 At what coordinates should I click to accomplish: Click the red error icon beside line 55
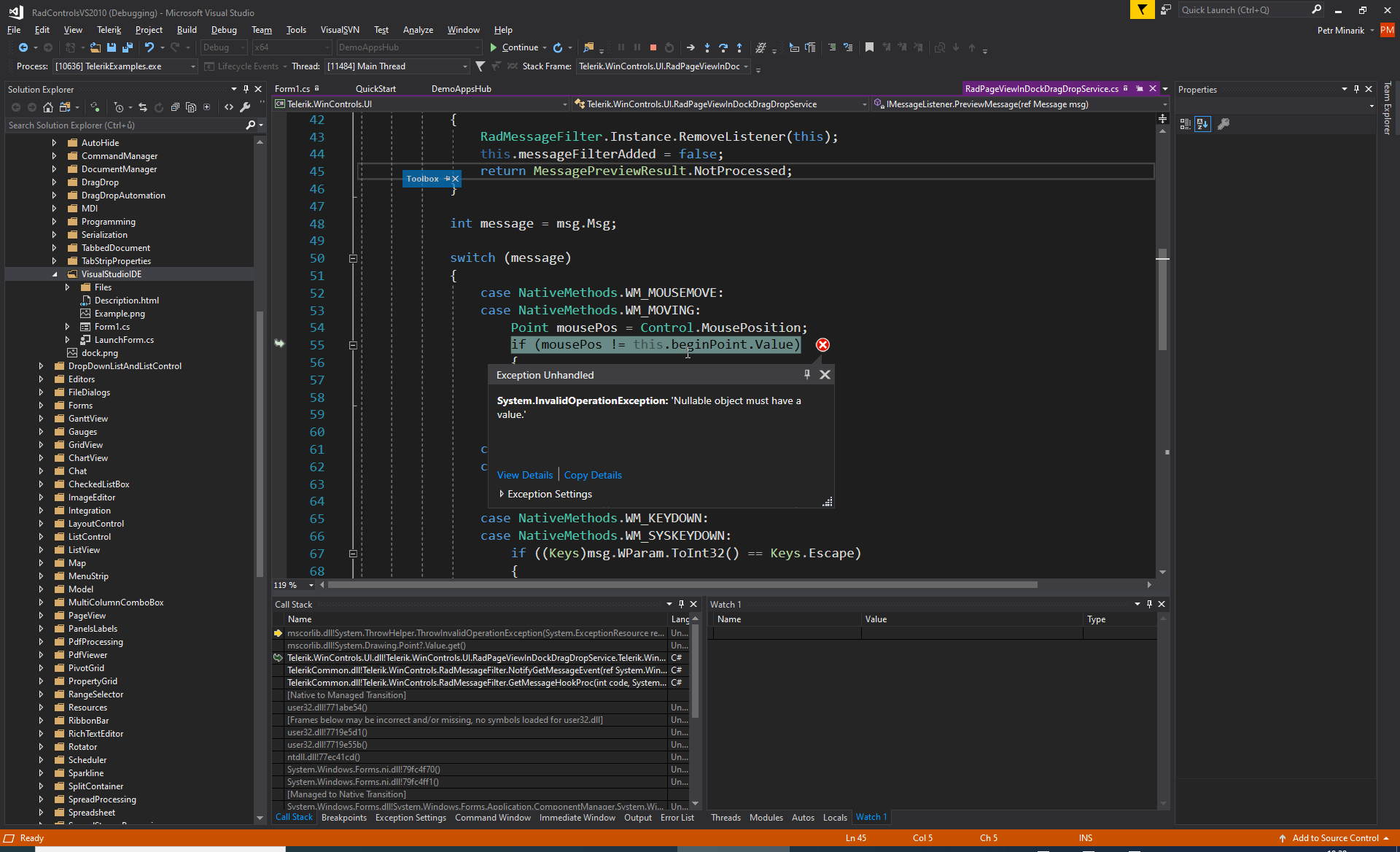(822, 345)
